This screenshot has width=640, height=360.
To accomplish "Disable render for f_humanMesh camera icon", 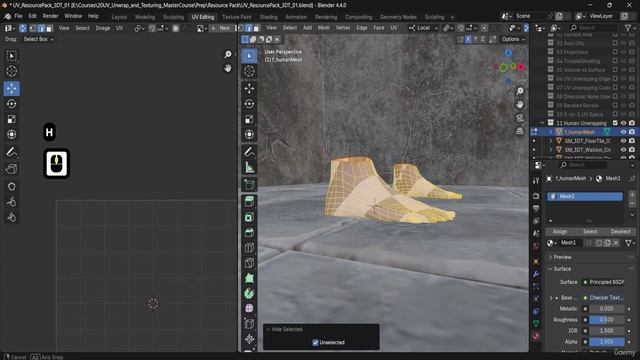I will point(632,132).
